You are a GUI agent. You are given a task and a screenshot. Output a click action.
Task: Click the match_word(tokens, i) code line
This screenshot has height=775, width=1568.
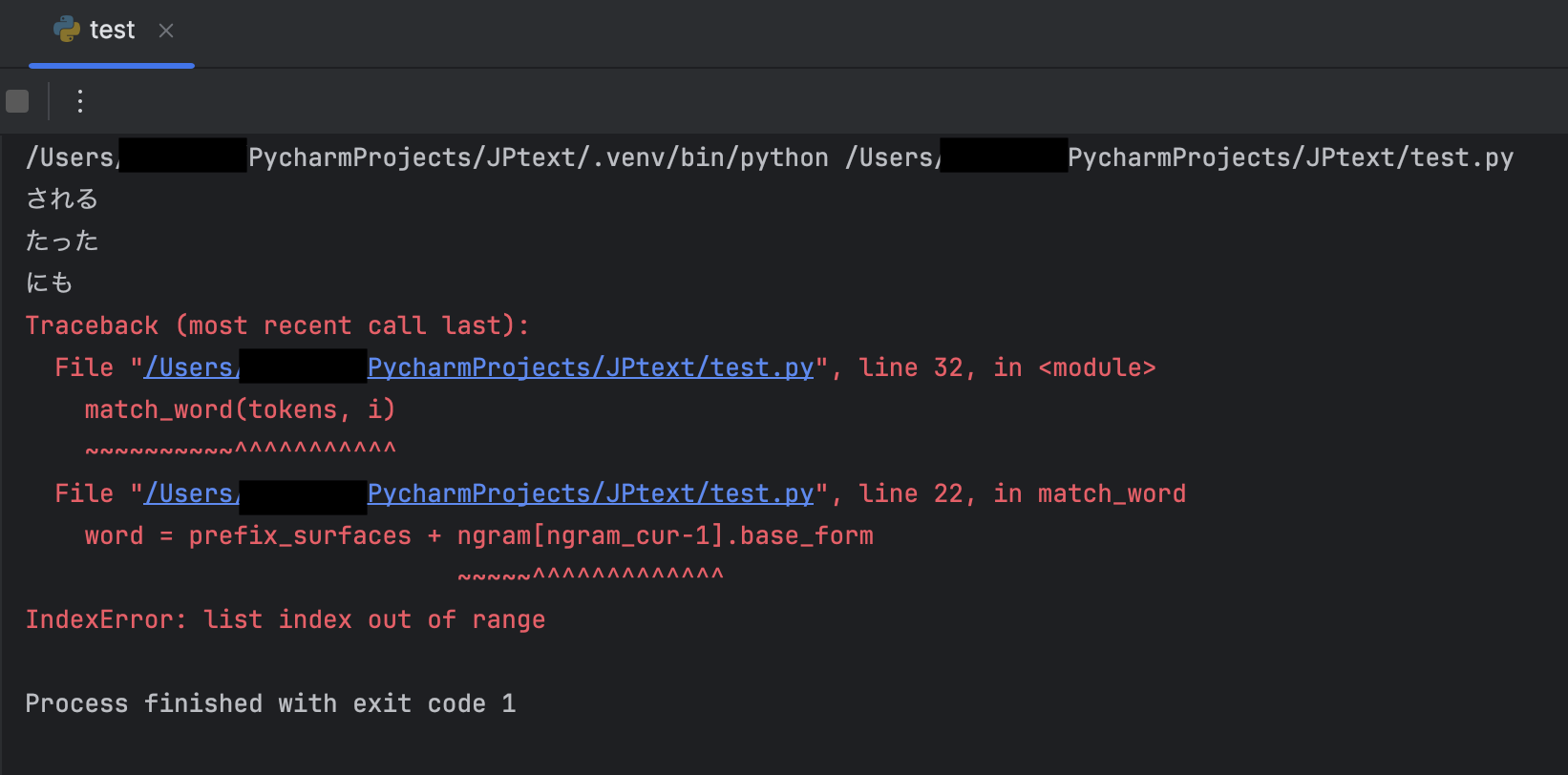240,409
